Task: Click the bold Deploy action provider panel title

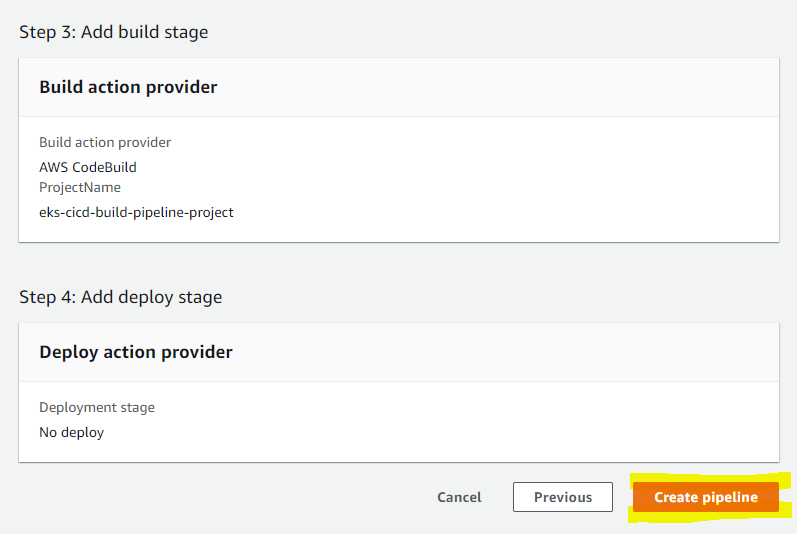Action: (x=136, y=352)
